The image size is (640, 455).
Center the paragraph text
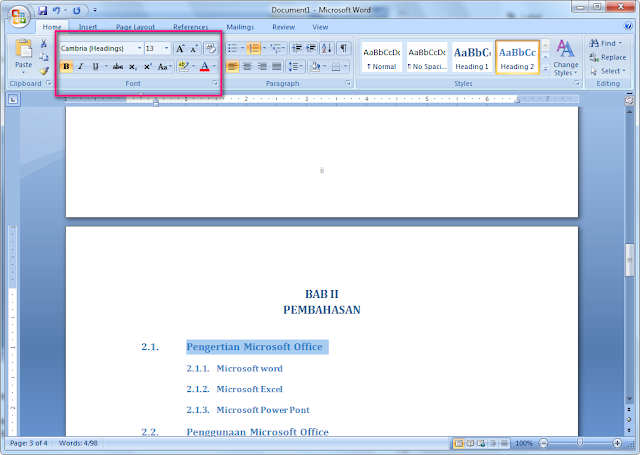coord(247,66)
